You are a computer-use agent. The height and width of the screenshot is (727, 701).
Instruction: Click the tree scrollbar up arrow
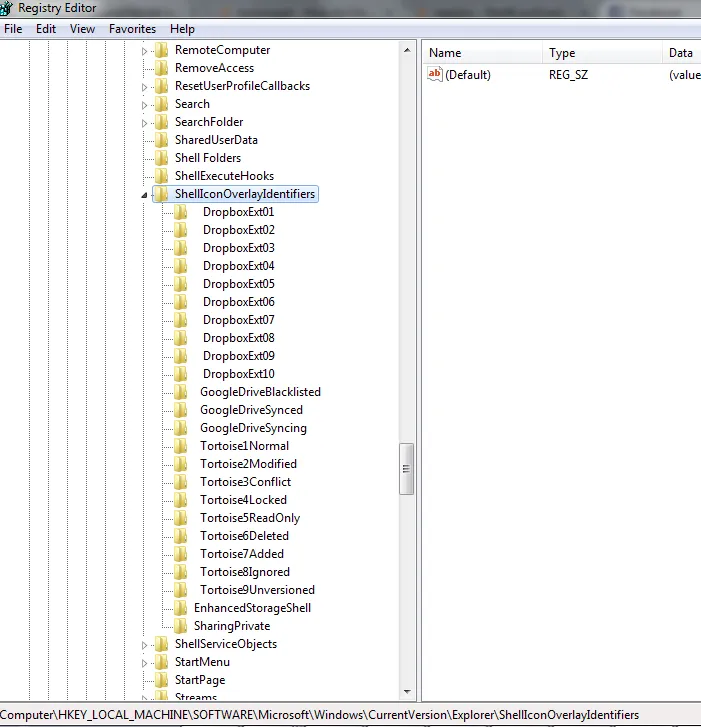click(x=407, y=50)
